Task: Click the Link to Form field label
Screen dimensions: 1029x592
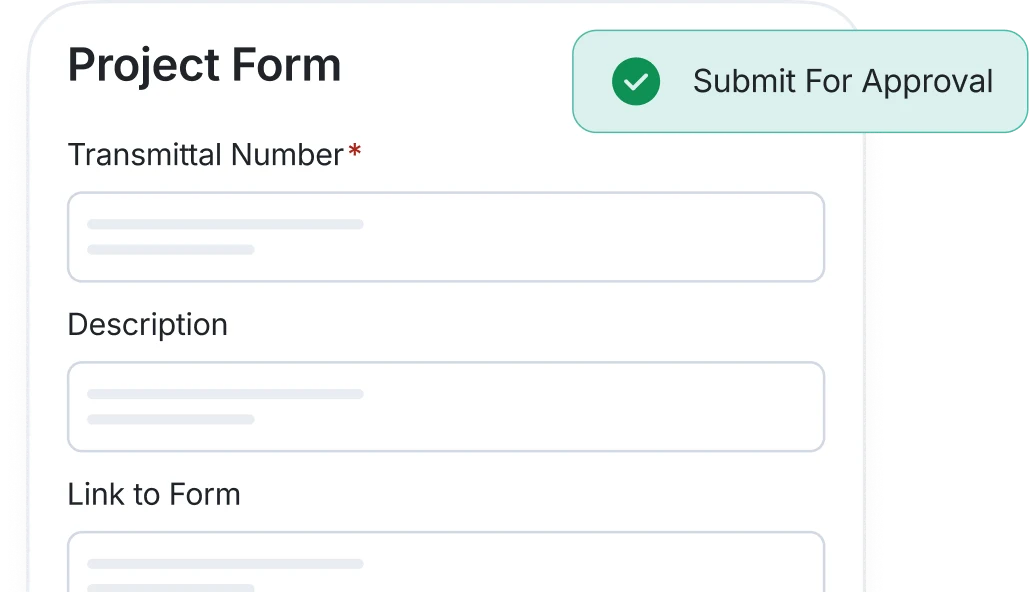Action: (154, 494)
